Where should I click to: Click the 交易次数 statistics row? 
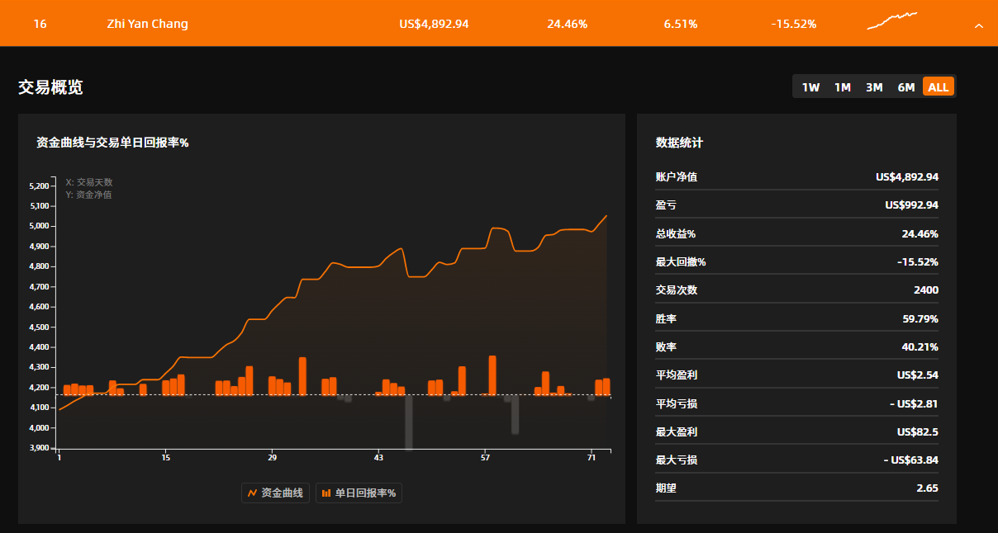click(x=796, y=290)
